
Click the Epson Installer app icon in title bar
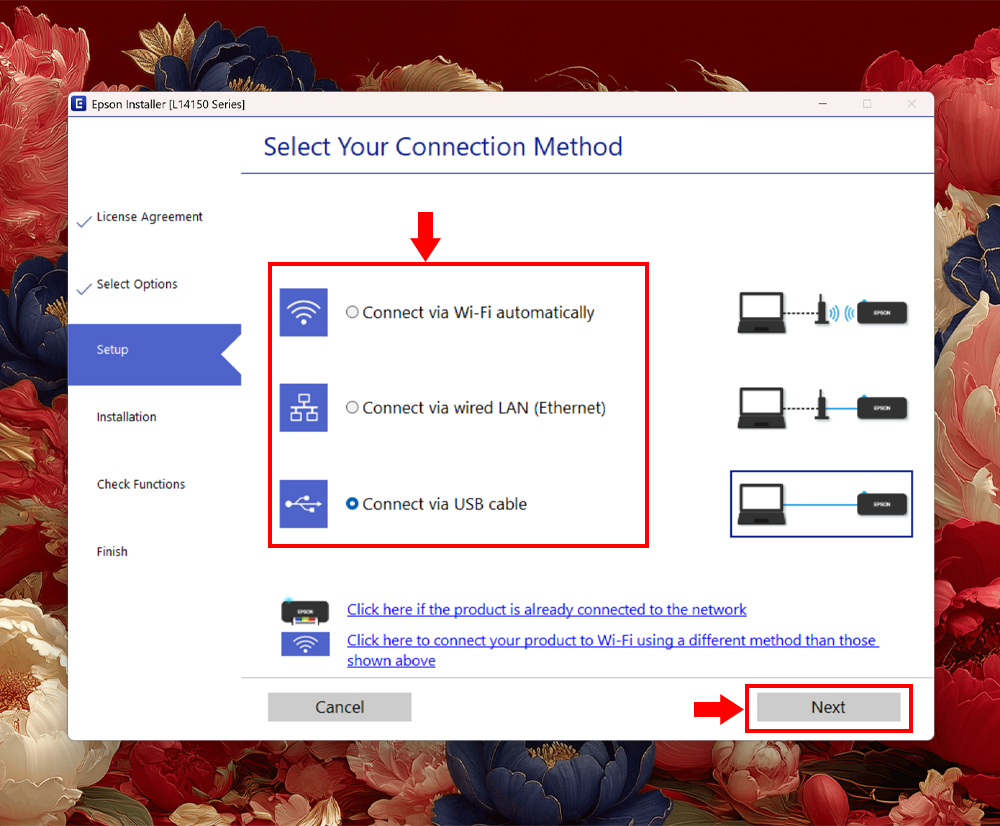pos(78,104)
